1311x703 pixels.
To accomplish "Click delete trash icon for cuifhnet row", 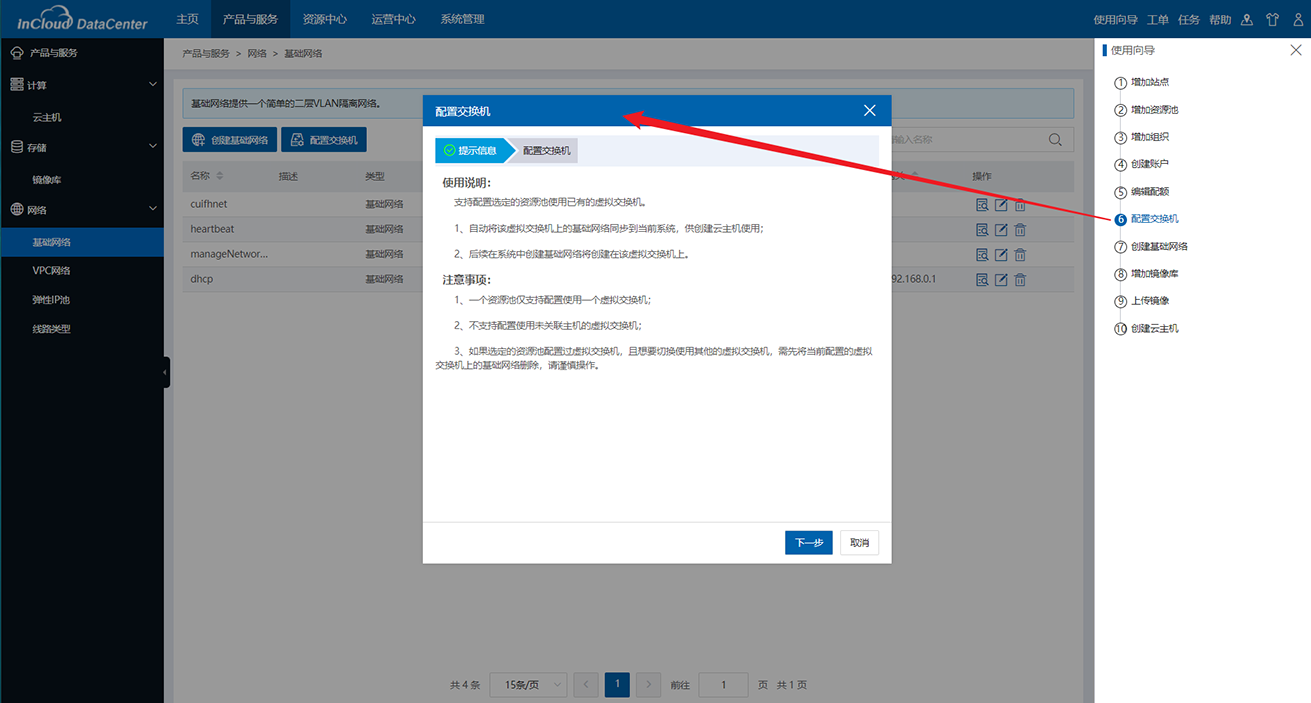I will click(x=1020, y=205).
